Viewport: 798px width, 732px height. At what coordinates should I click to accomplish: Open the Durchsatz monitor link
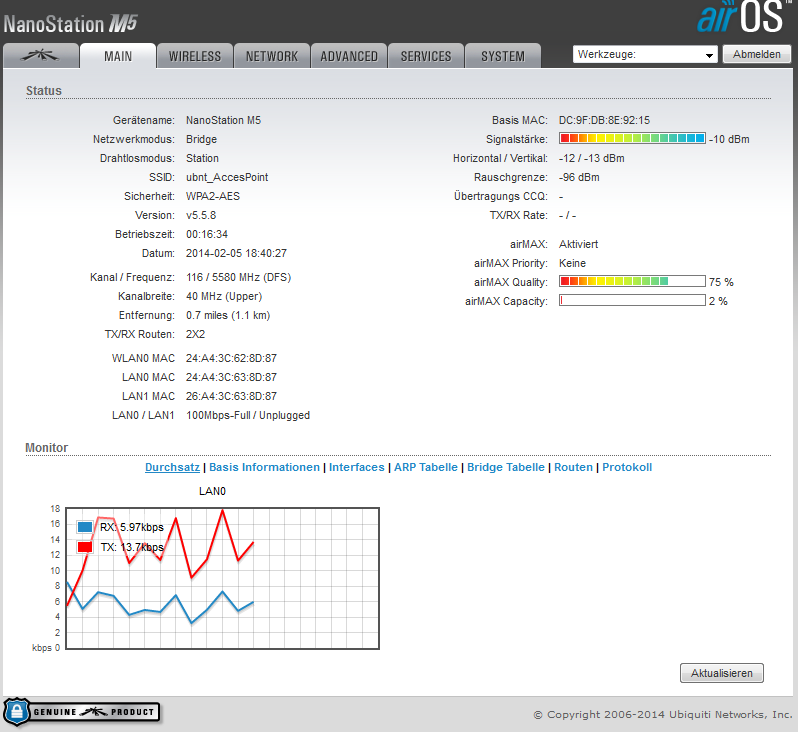tap(172, 467)
